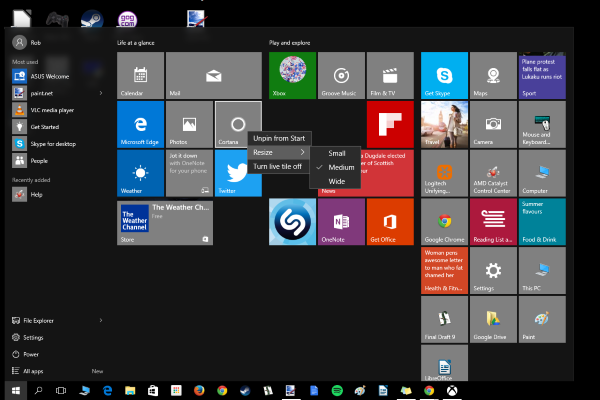This screenshot has width=600, height=400.
Task: Open the LibreOffice tile
Action: [x=444, y=363]
